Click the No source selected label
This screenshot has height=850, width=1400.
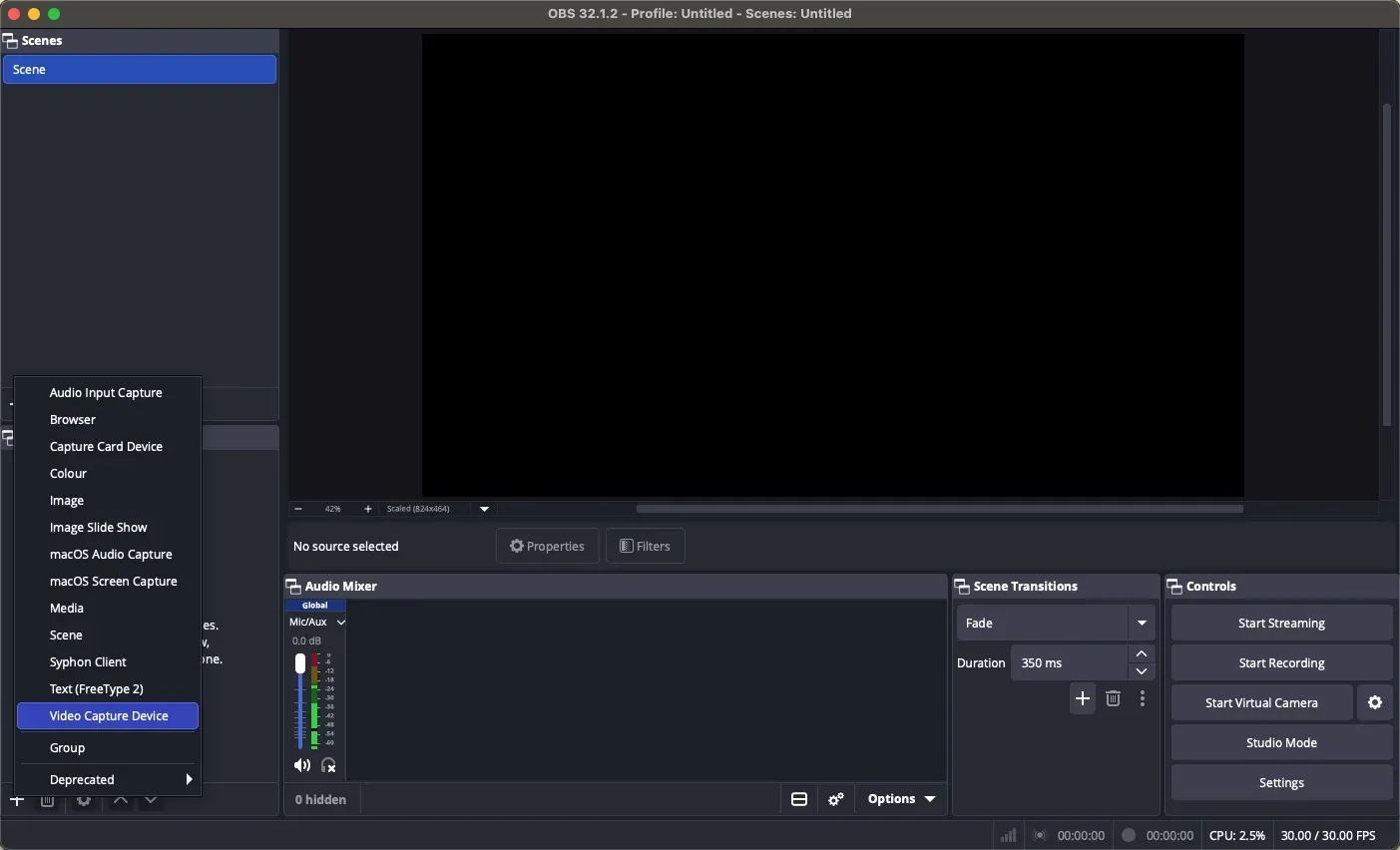pyautogui.click(x=346, y=547)
